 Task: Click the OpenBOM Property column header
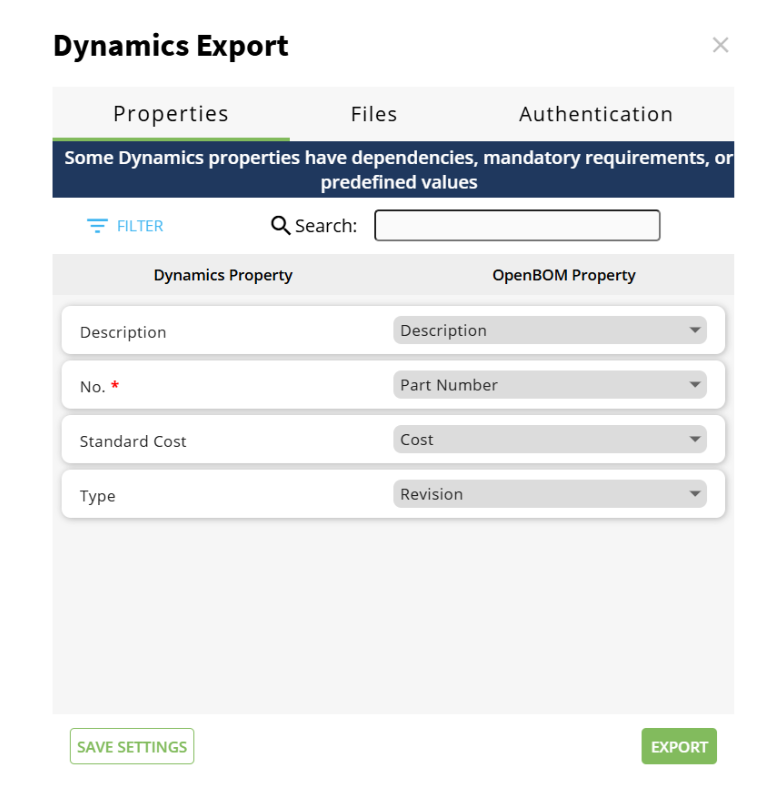coord(564,275)
